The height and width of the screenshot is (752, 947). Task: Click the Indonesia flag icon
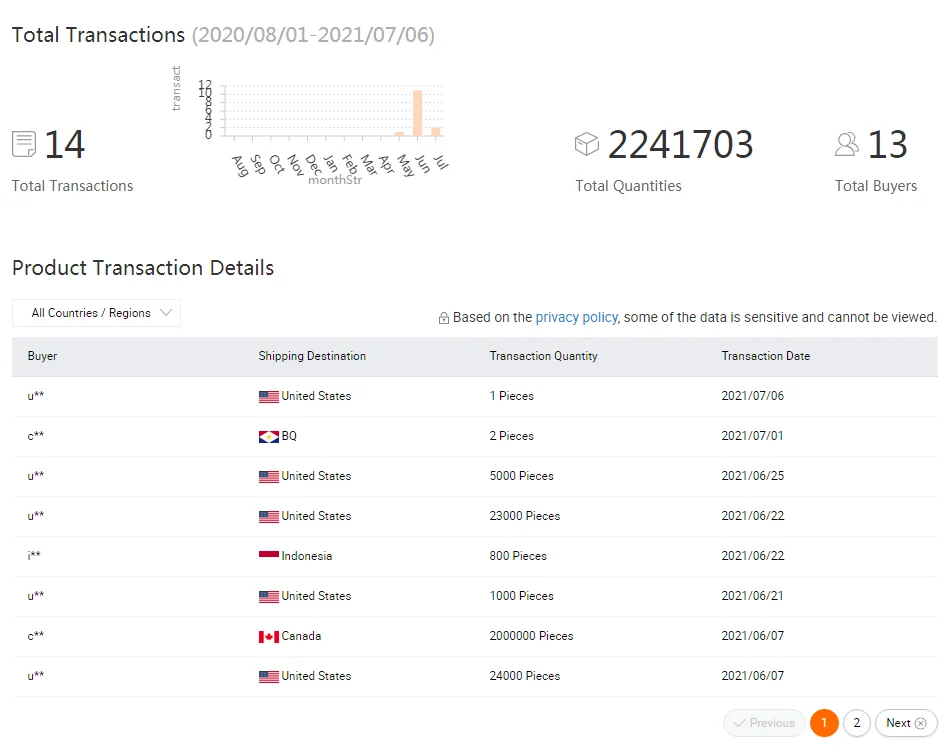(268, 556)
